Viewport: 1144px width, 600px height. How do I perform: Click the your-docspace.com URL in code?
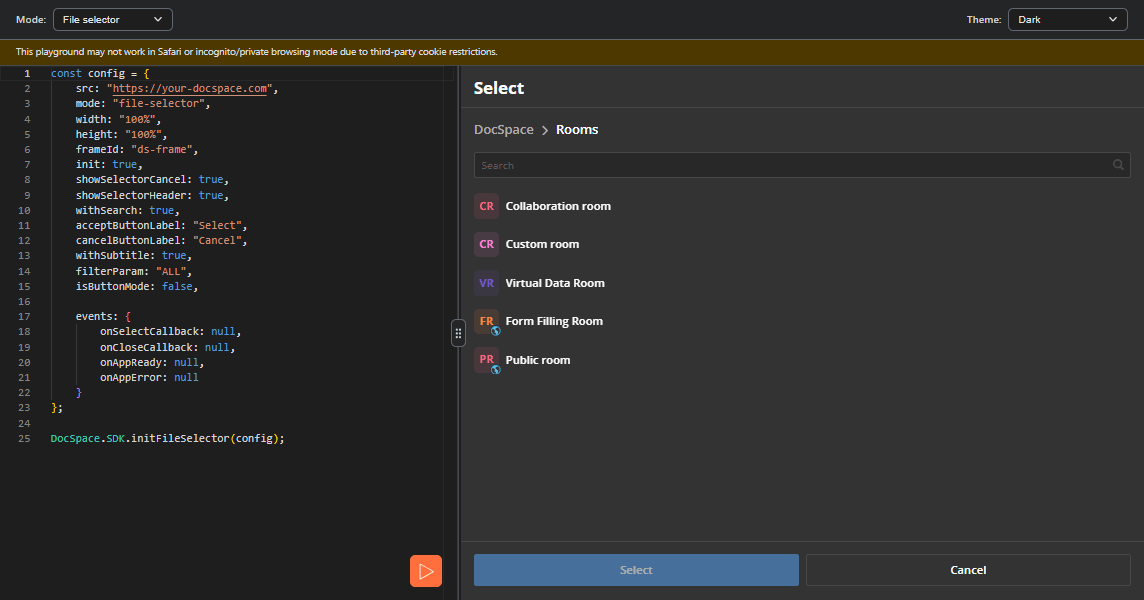coord(190,88)
